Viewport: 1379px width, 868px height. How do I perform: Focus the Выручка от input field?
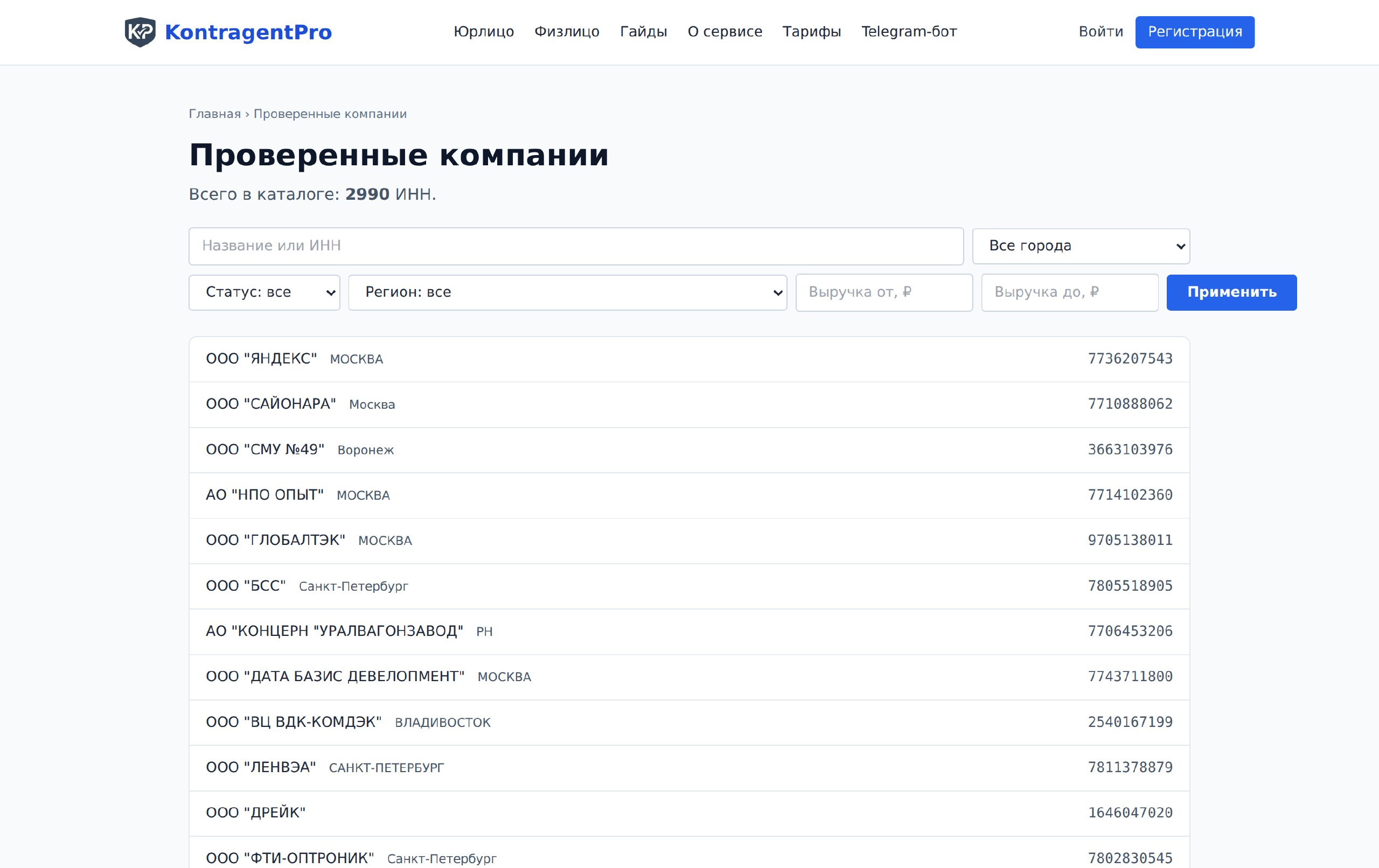click(x=883, y=292)
